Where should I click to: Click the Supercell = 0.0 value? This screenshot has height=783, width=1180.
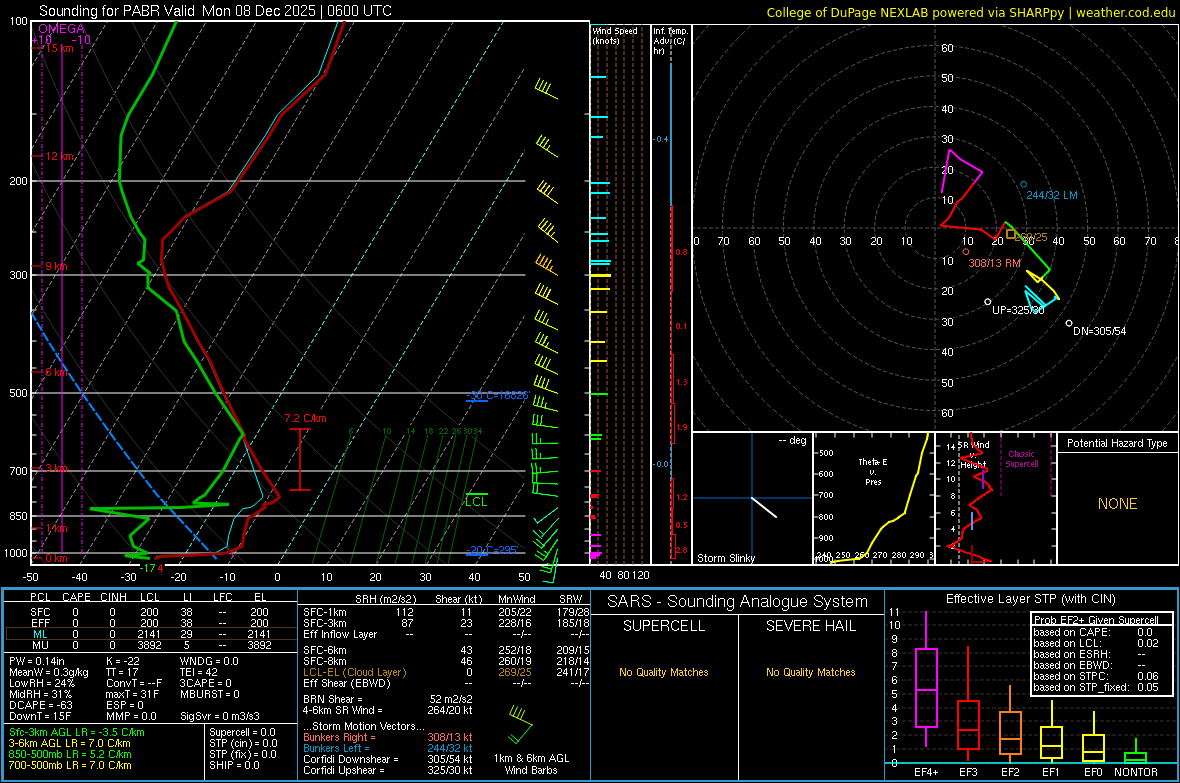tap(242, 732)
